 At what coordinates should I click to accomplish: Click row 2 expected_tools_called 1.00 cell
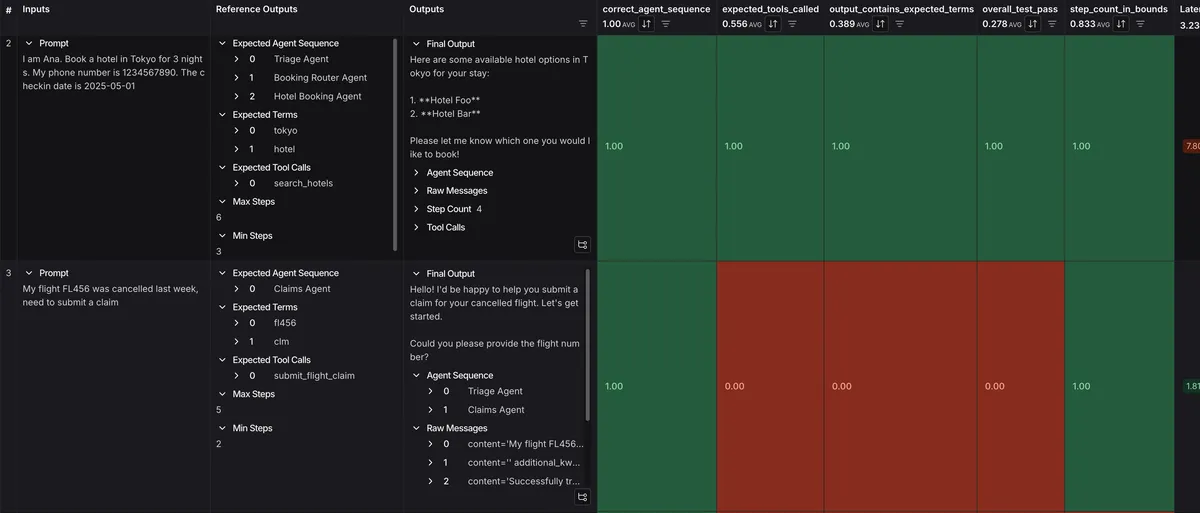[x=770, y=148]
